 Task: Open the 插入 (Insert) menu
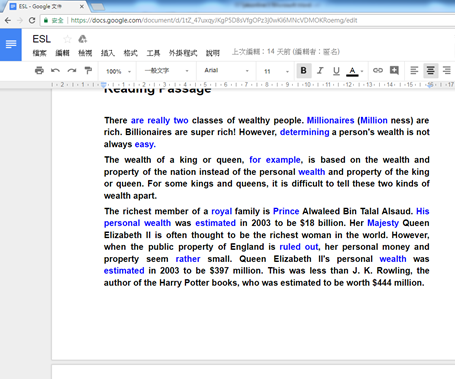point(108,53)
